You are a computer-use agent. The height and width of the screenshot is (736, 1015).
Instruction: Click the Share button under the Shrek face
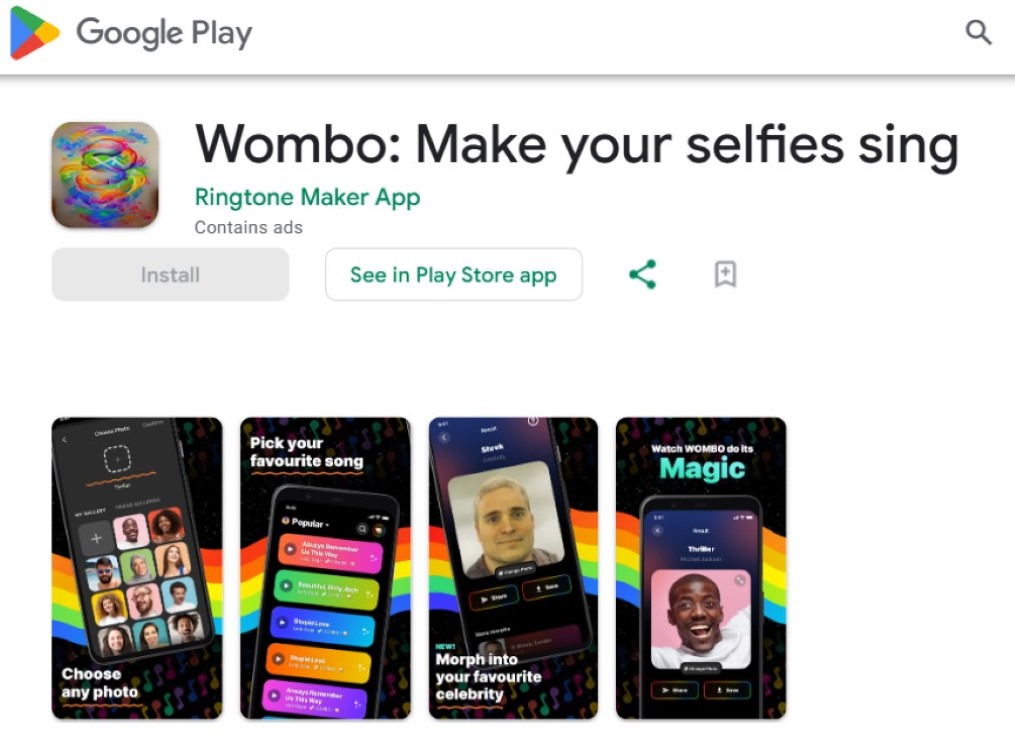pyautogui.click(x=493, y=598)
